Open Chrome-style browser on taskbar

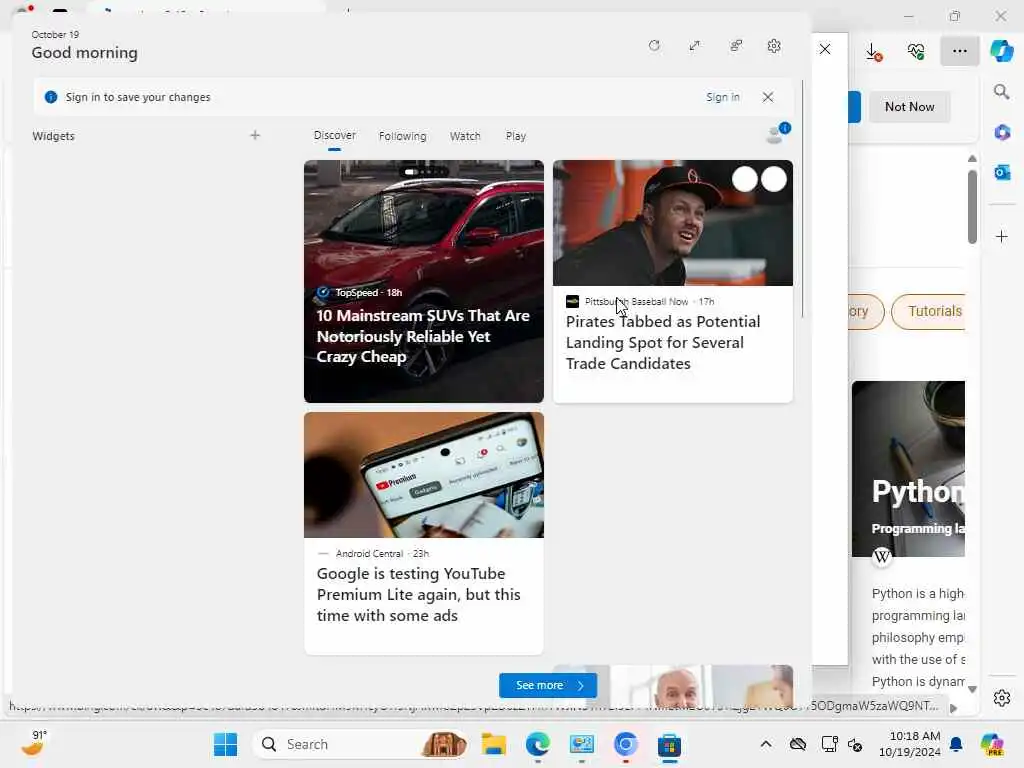(625, 744)
